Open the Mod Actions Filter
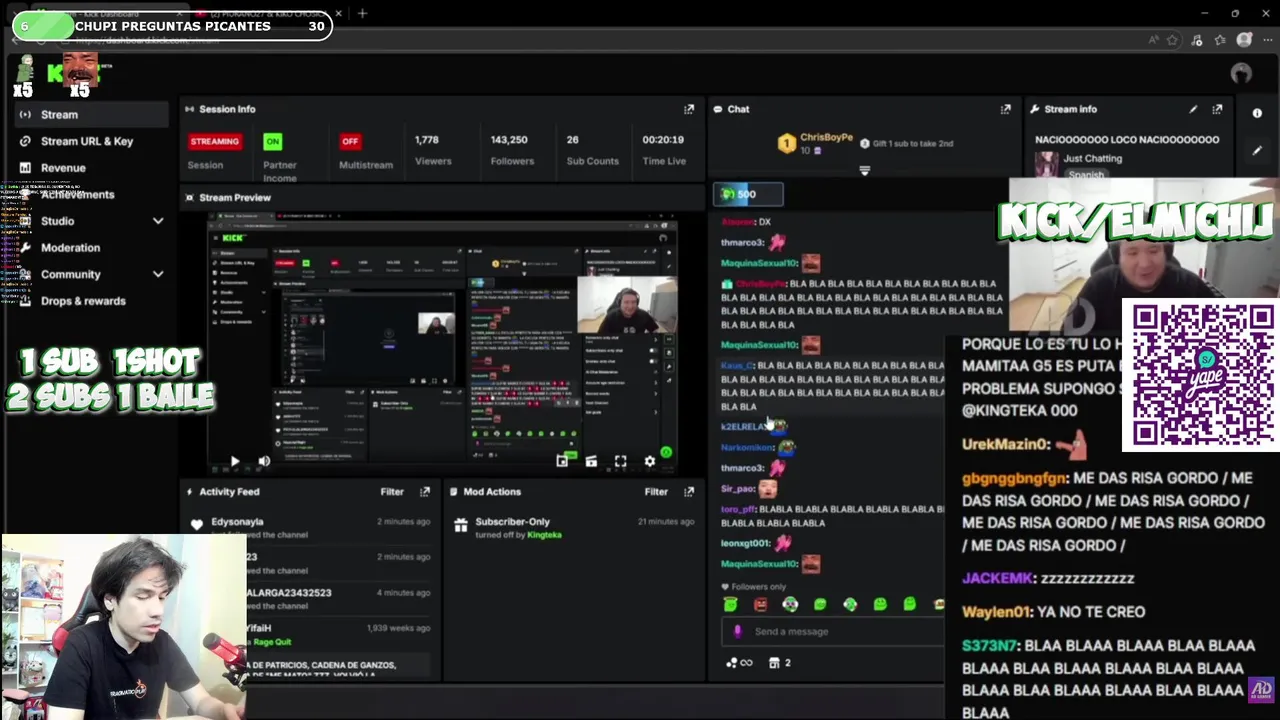 [655, 492]
